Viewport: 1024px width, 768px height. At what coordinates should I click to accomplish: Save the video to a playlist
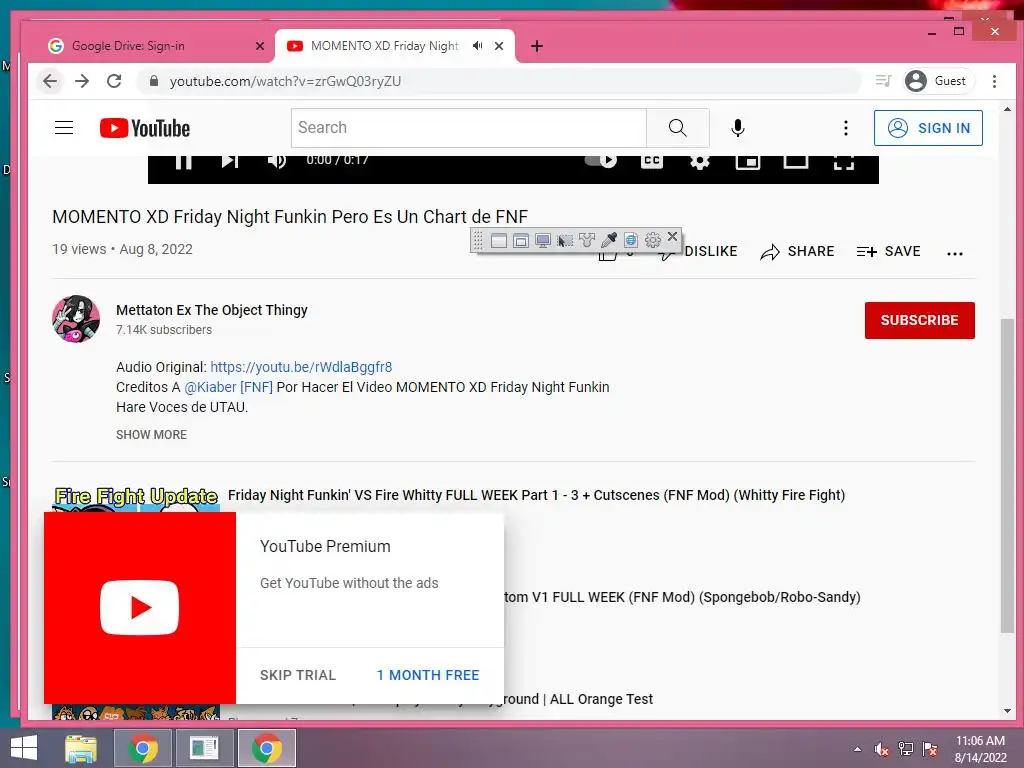[889, 251]
